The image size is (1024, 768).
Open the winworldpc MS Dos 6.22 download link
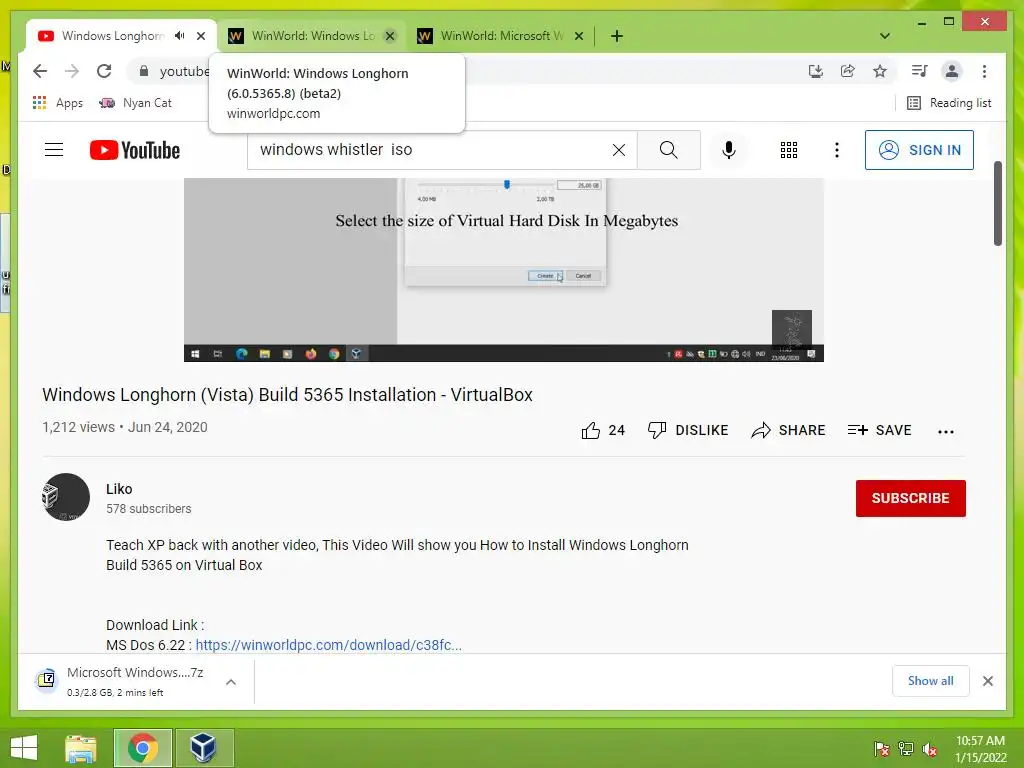tap(328, 645)
